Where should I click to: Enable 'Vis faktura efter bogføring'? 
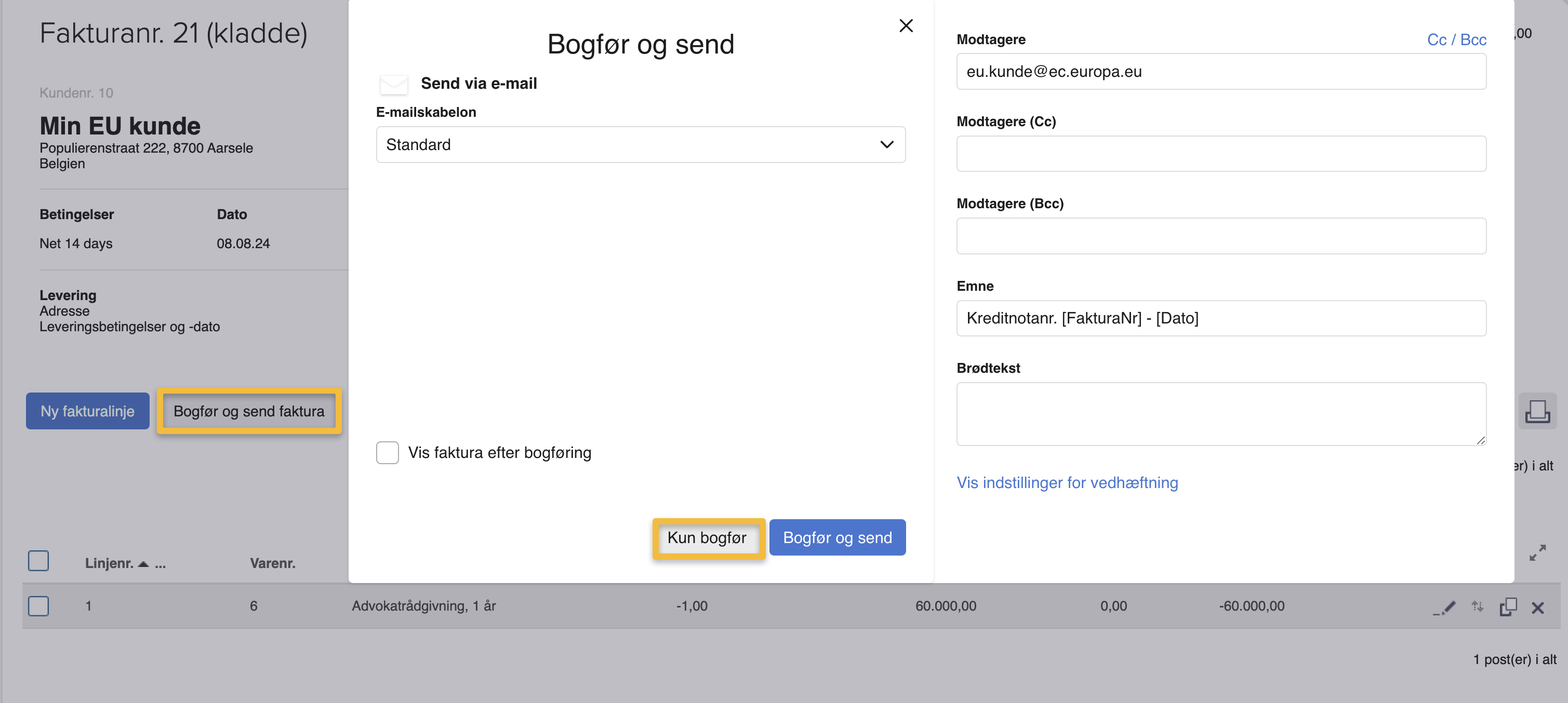pos(387,452)
